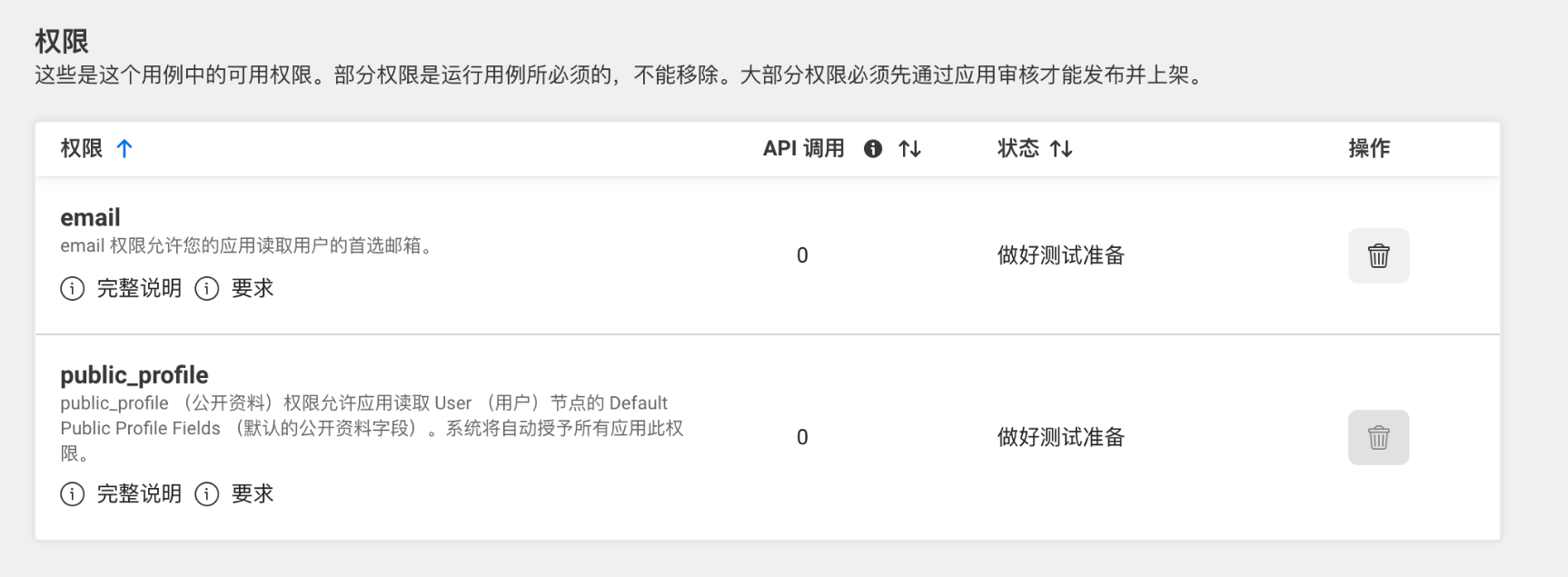Click info icon beside email 完整说明
1568x577 pixels.
[73, 289]
